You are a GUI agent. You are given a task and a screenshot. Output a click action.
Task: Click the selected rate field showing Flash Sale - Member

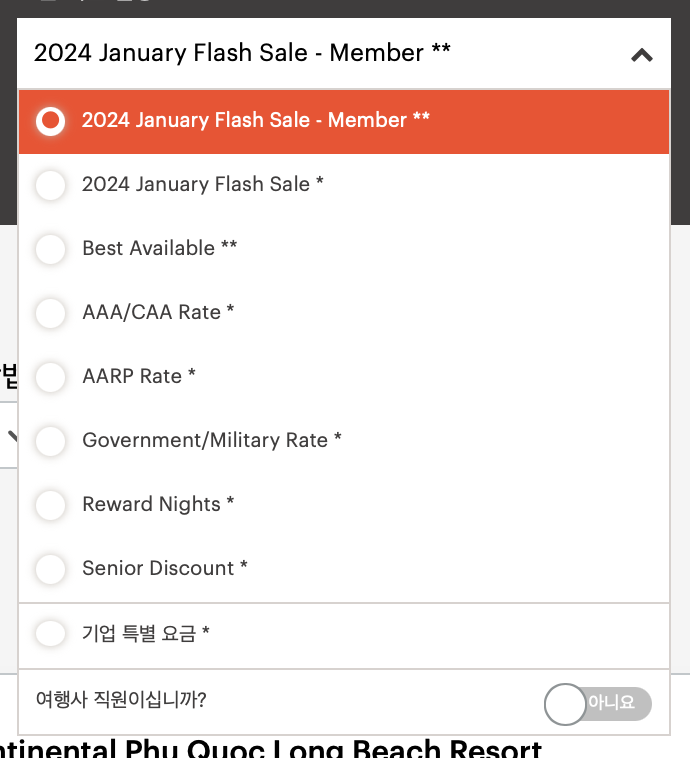coord(300,53)
